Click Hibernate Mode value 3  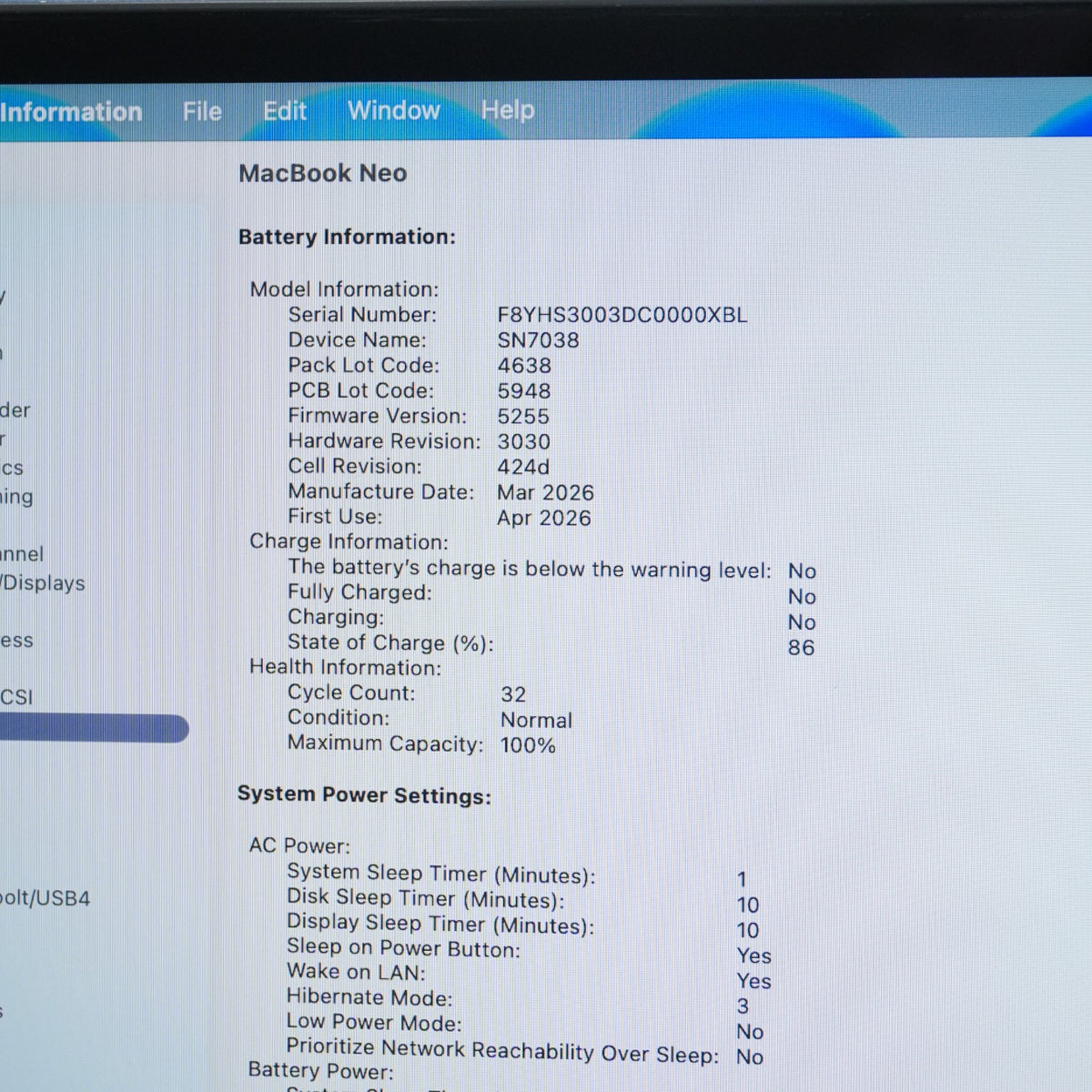[743, 1006]
